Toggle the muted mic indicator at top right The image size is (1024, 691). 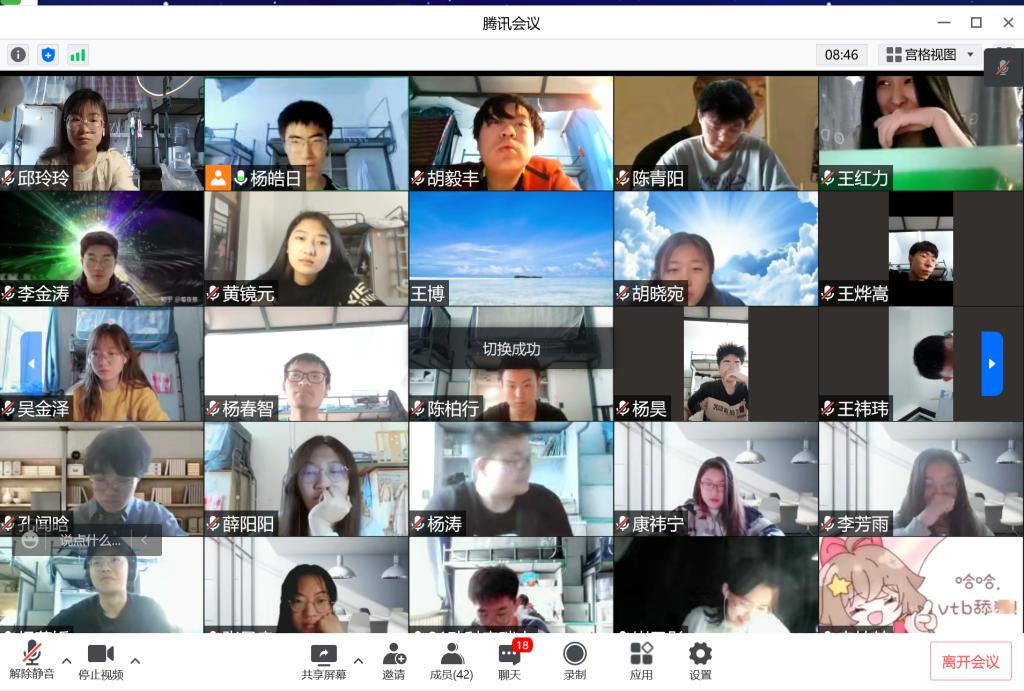1003,67
